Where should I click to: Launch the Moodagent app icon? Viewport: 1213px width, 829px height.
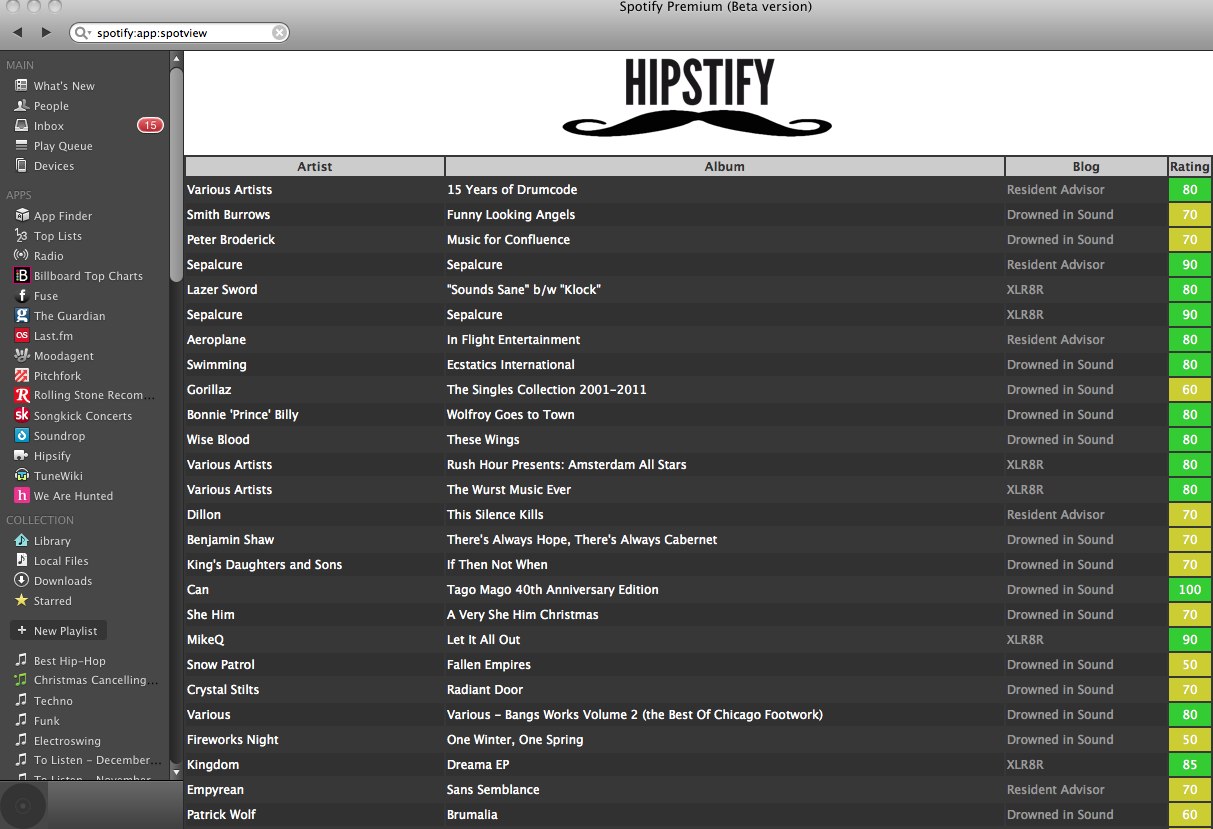point(22,356)
